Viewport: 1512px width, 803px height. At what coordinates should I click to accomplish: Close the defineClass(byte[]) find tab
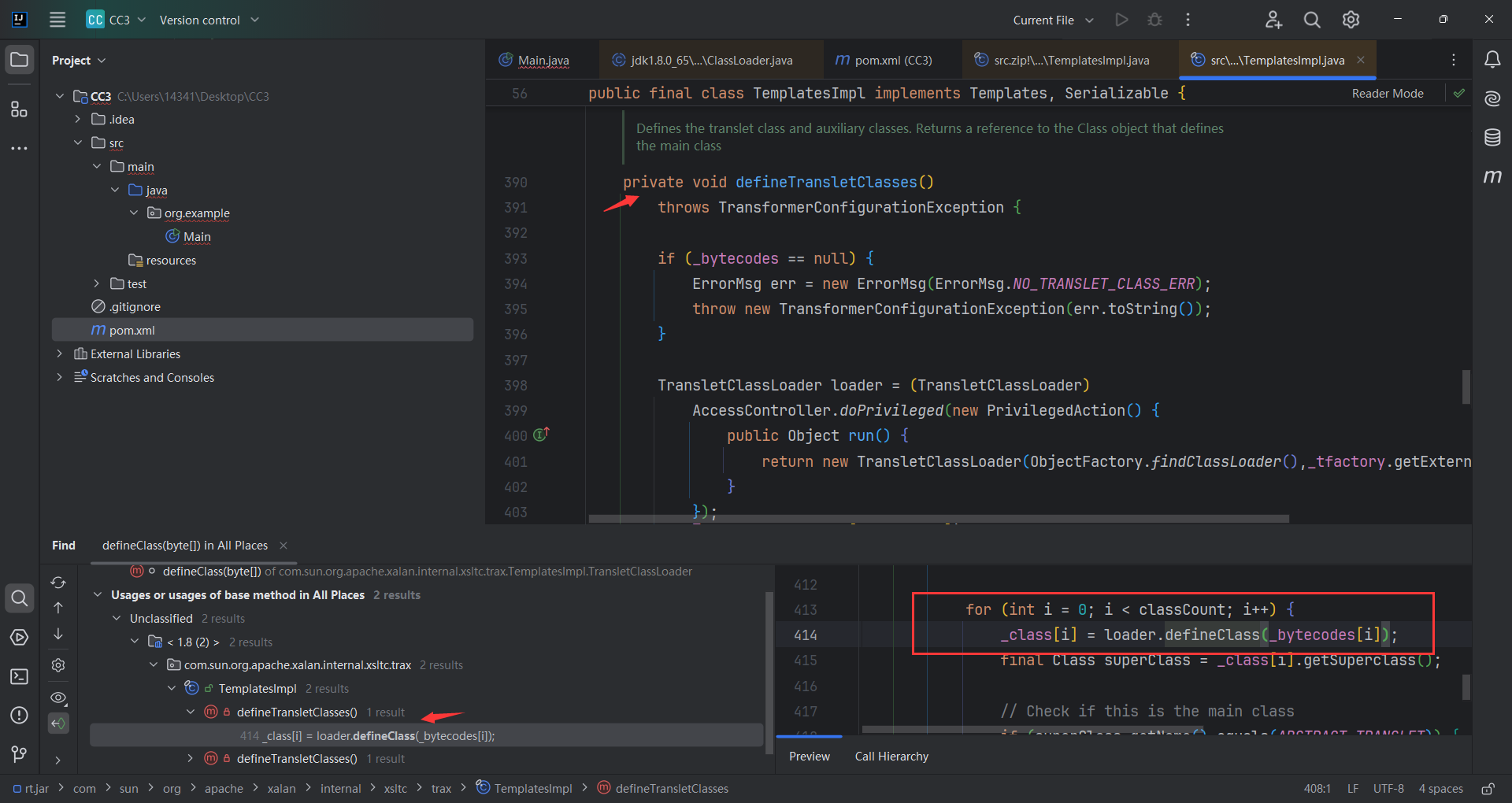point(283,546)
